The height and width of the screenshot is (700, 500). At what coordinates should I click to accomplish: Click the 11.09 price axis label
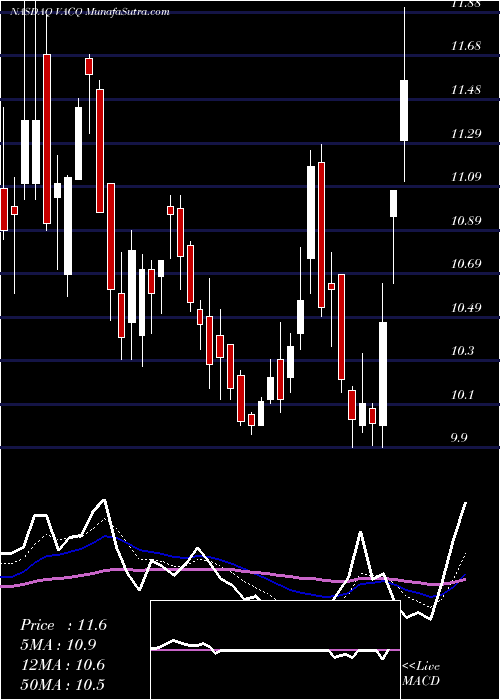[x=465, y=177]
